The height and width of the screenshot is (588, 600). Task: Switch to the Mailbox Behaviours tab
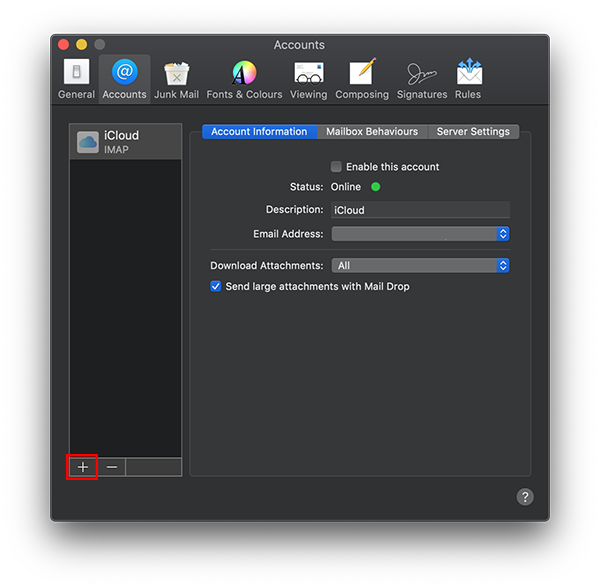click(372, 132)
